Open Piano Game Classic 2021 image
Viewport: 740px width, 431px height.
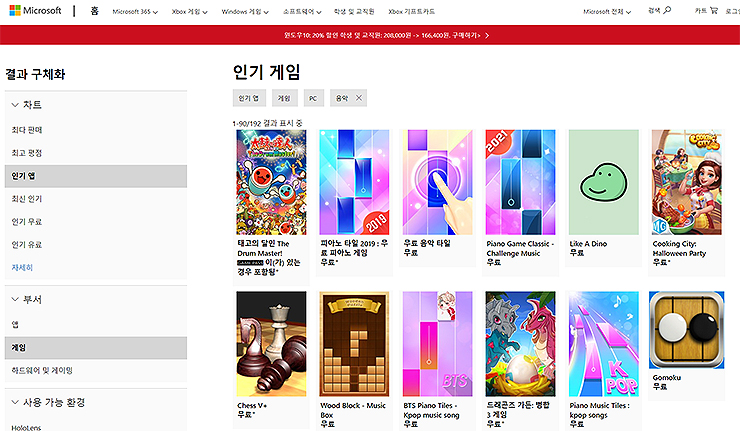point(520,182)
